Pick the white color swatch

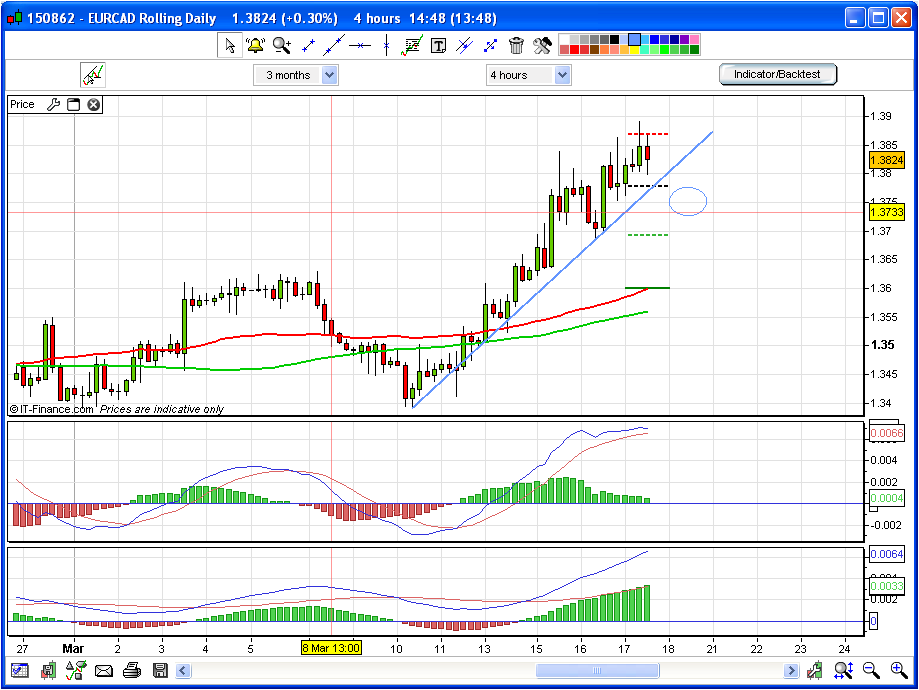(x=564, y=39)
